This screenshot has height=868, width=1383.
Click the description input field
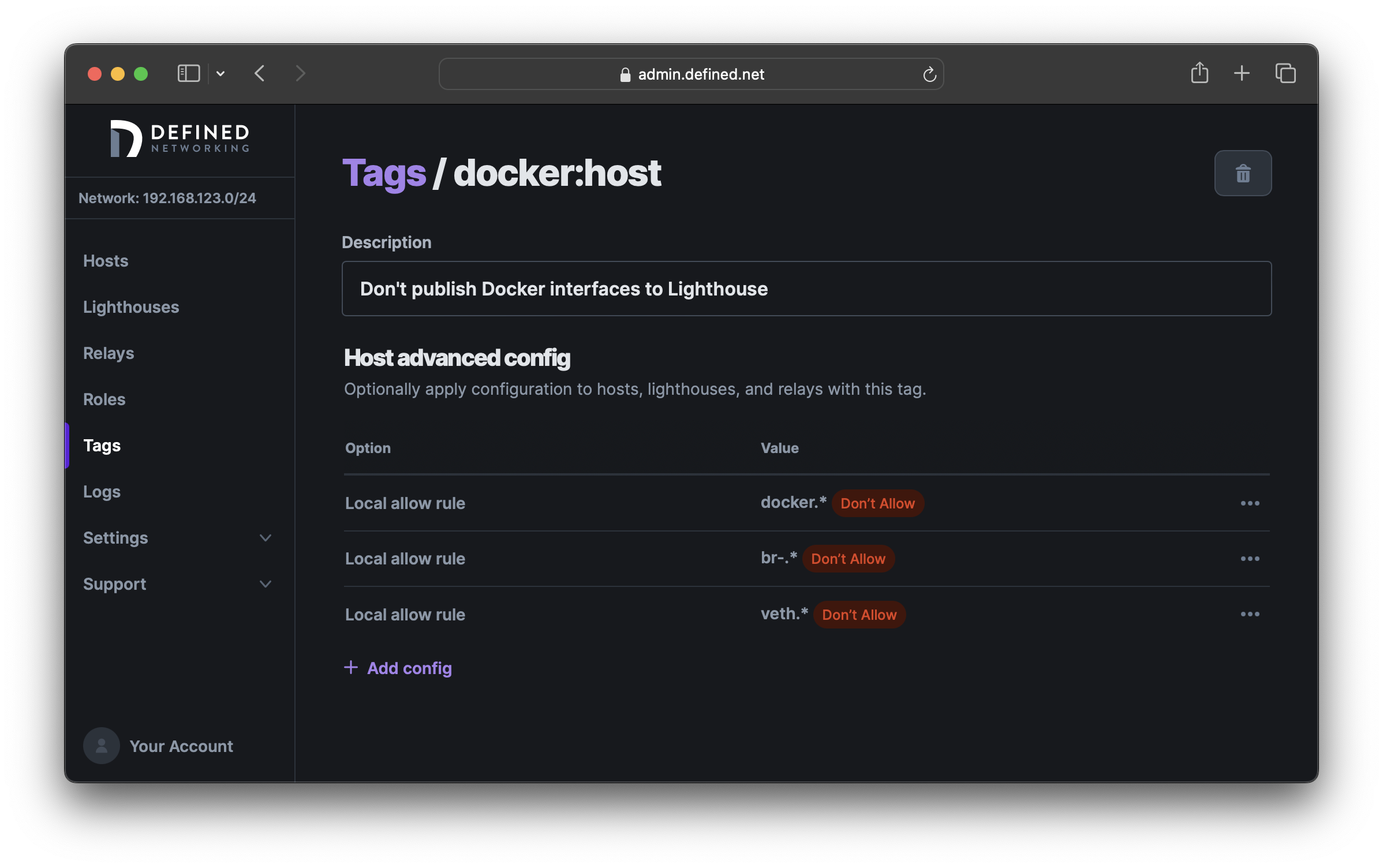pos(807,289)
